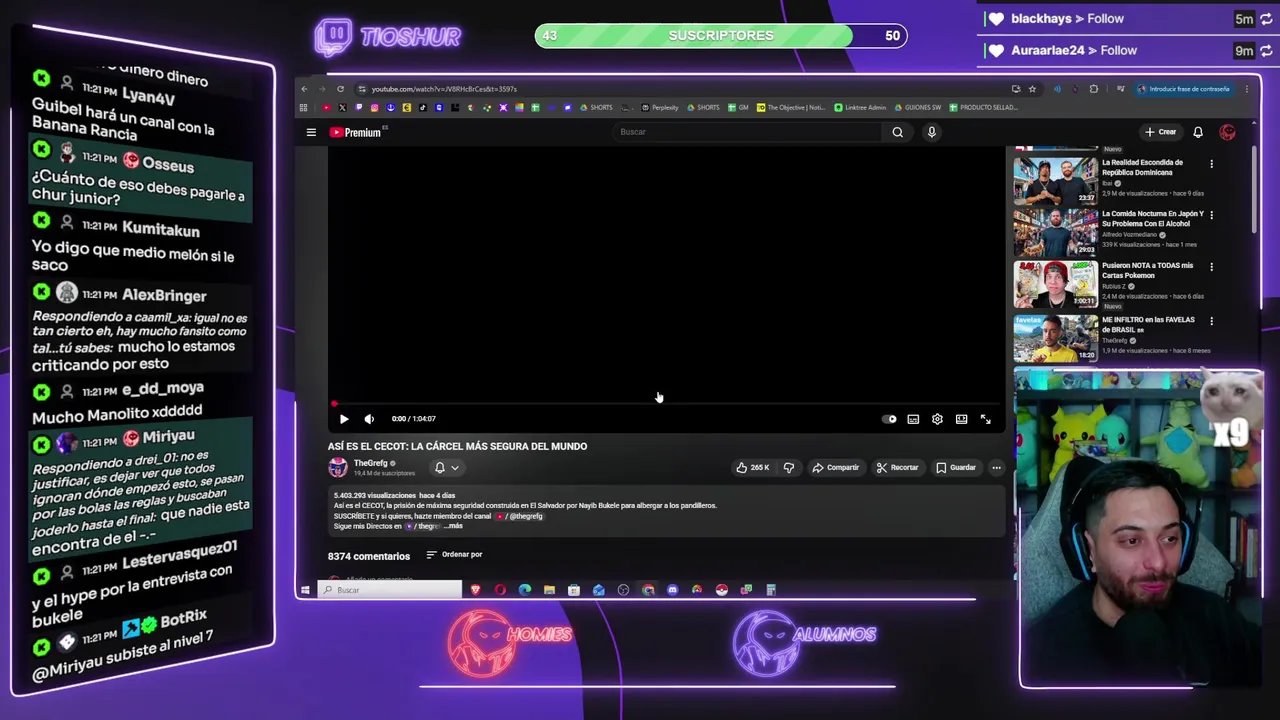Open the Windows Start menu

pyautogui.click(x=305, y=590)
